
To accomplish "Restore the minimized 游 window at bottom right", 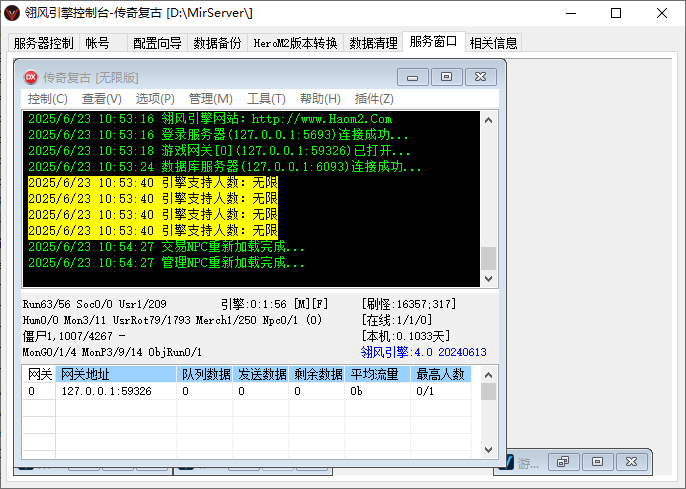I will (x=564, y=462).
